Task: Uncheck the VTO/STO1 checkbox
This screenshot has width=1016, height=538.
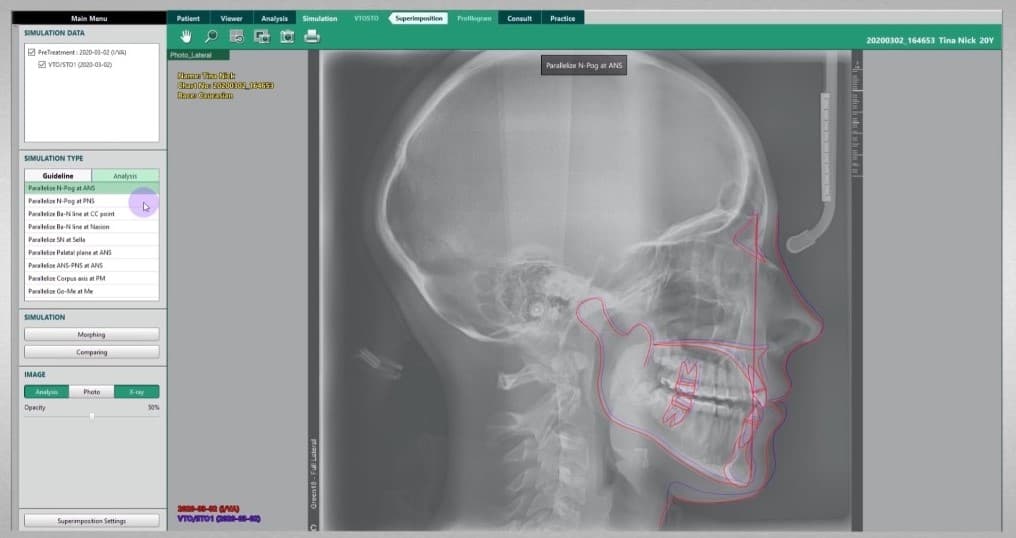Action: (41, 64)
